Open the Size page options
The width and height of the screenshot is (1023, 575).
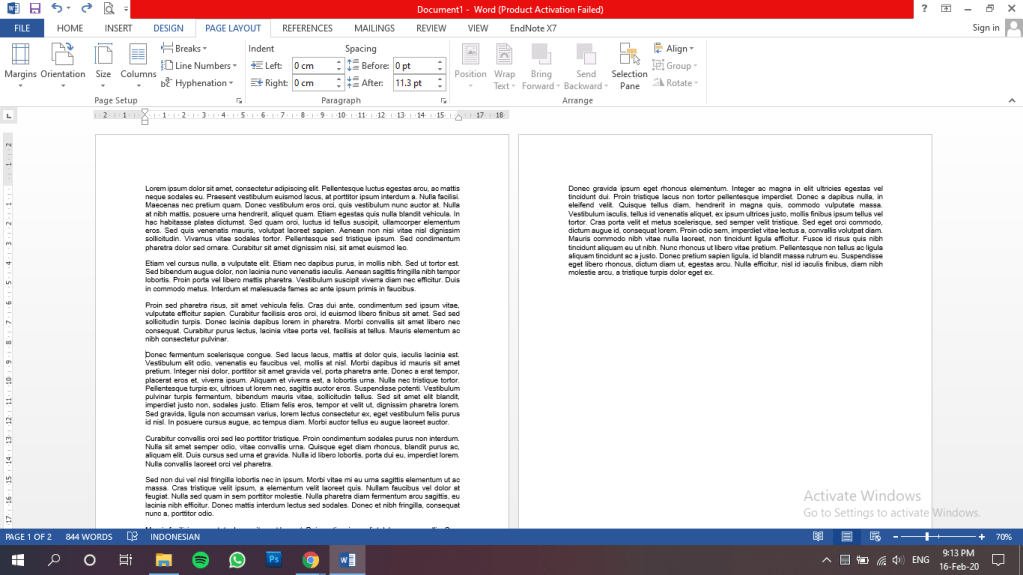tap(103, 62)
